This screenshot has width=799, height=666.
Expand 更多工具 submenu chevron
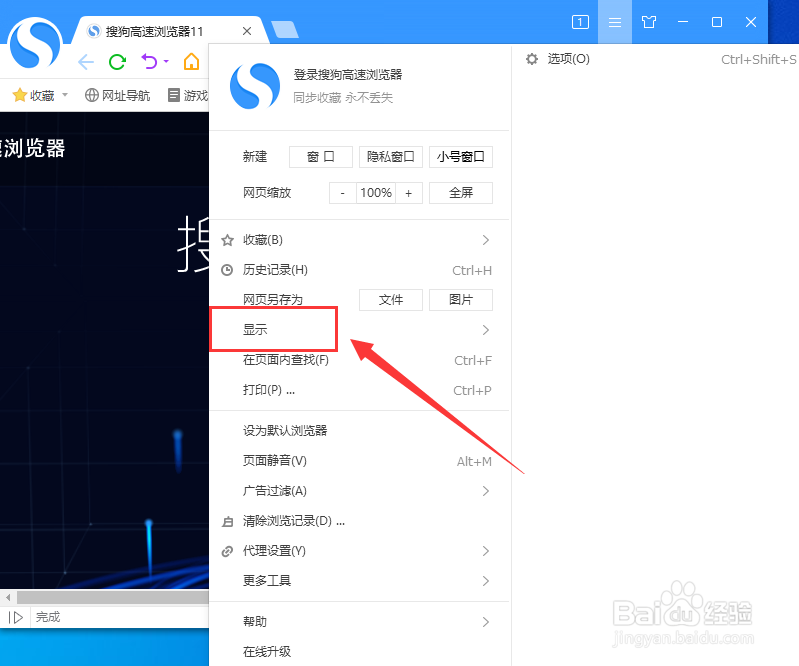tap(486, 581)
